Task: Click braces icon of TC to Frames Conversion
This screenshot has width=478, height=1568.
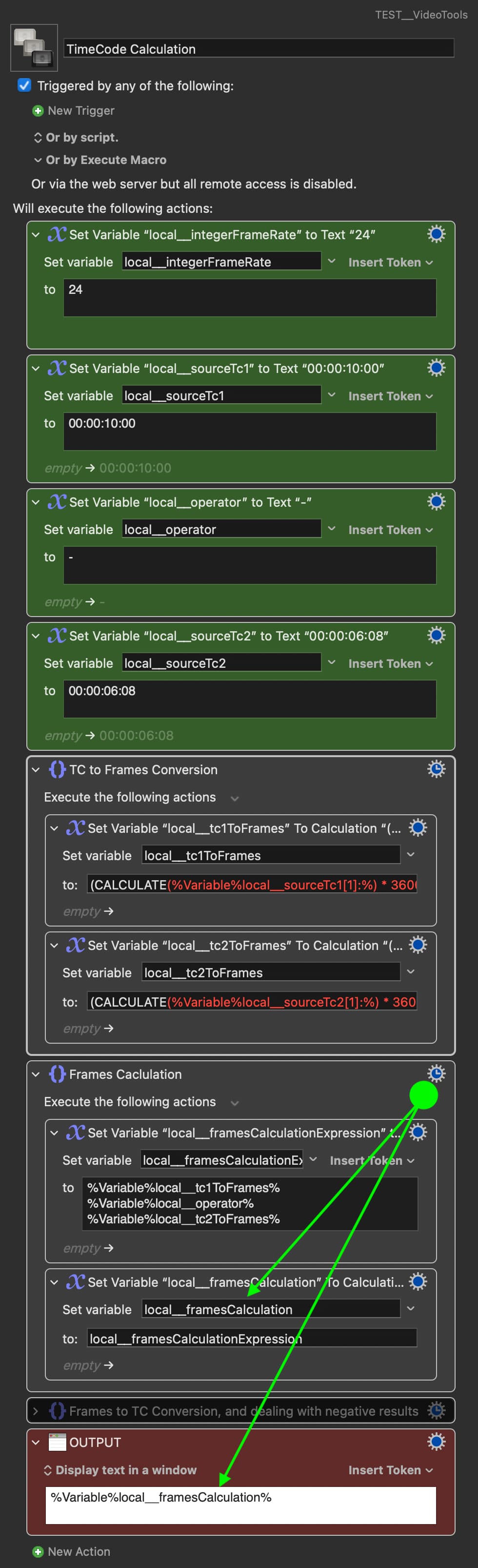Action: pyautogui.click(x=57, y=769)
